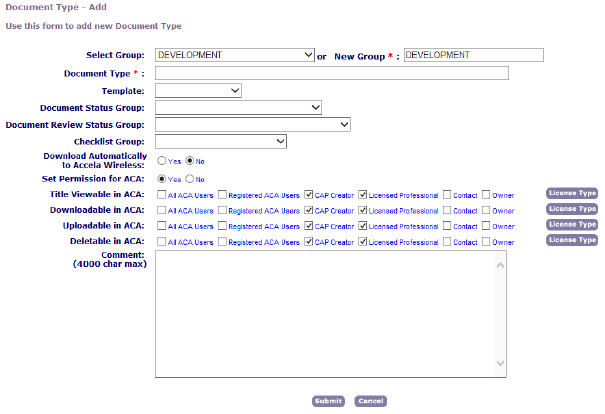This screenshot has height=414, width=605.
Task: Uncheck CAP Creator for Downloadable in ACA
Action: tap(309, 210)
